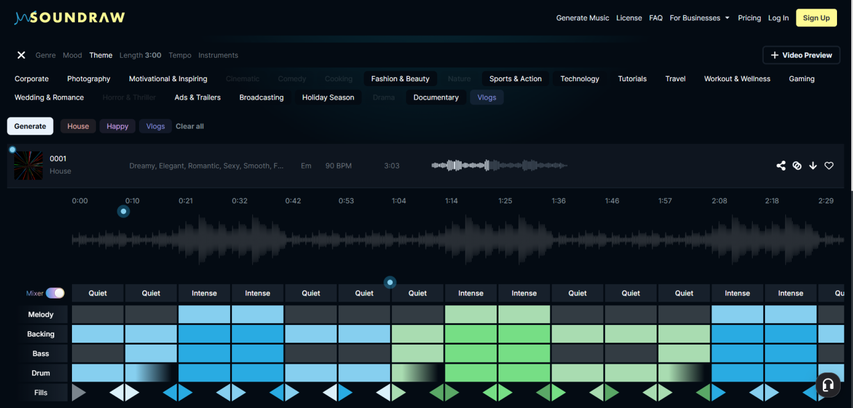Open intensity selector for Quiet section at 1:57

pyautogui.click(x=684, y=293)
